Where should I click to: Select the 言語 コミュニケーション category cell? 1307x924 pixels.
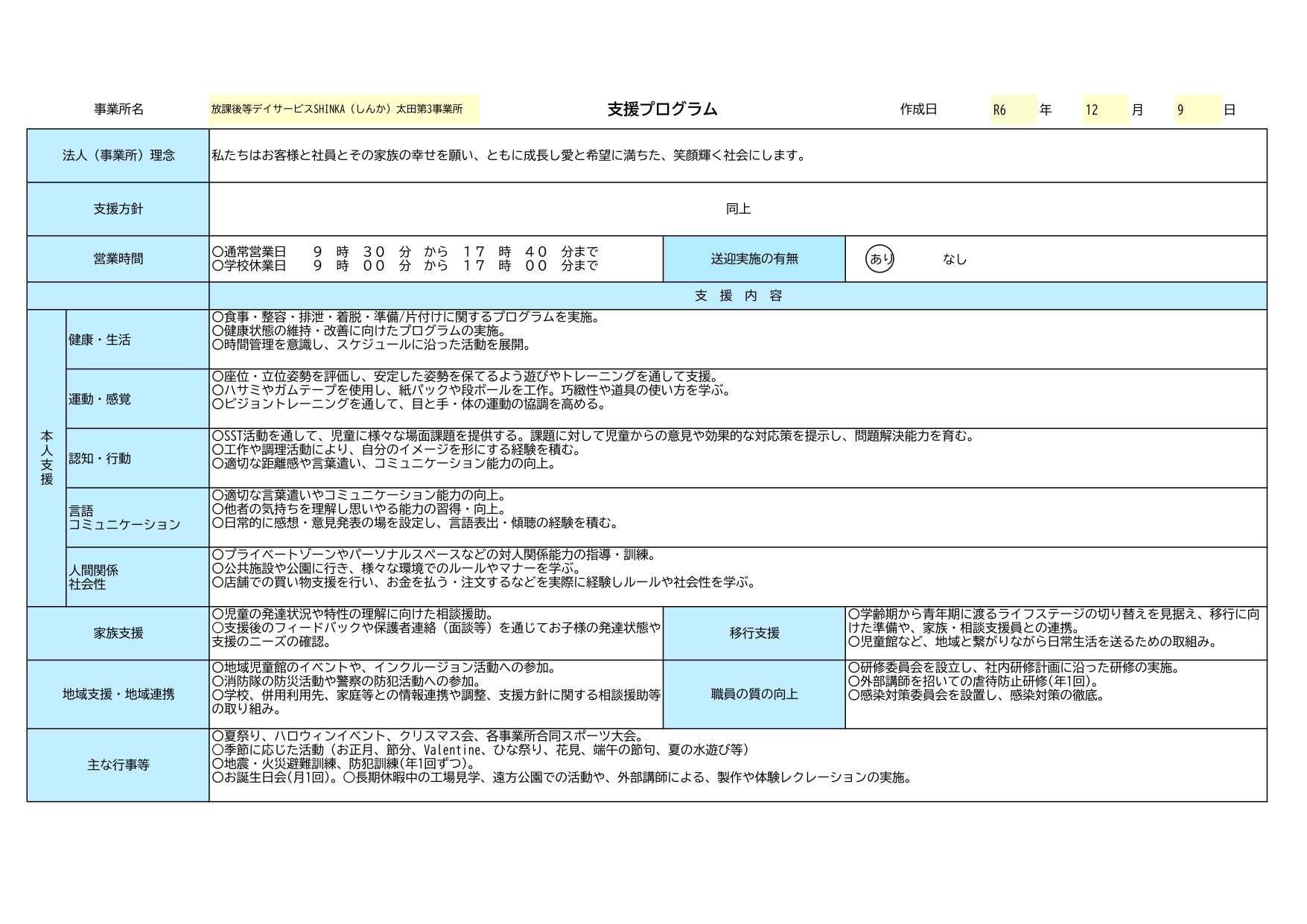tap(137, 517)
